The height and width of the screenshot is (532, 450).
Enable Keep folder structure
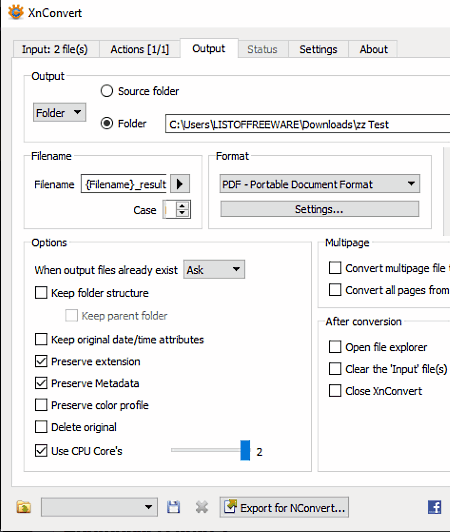click(41, 292)
